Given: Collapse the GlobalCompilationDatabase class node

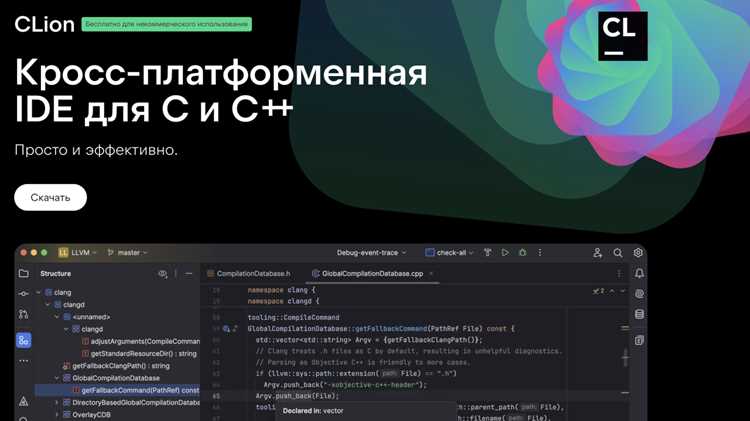Looking at the screenshot, I should [x=57, y=378].
